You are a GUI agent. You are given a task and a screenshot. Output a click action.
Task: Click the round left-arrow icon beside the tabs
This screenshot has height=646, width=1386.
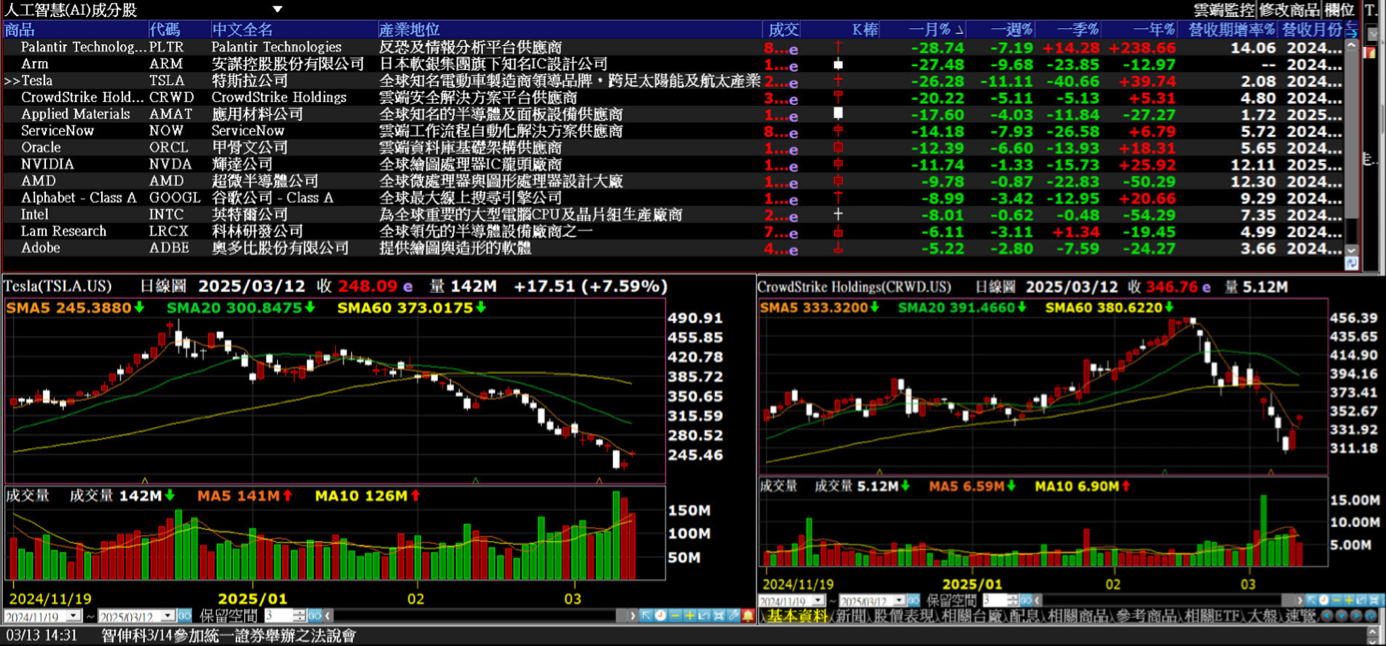coord(1327,616)
